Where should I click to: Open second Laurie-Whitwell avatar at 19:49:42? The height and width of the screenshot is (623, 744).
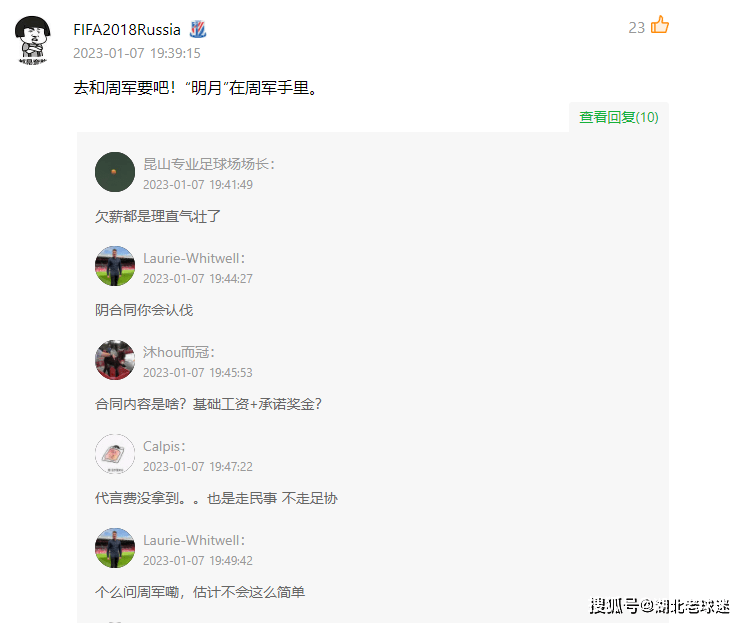(x=115, y=548)
